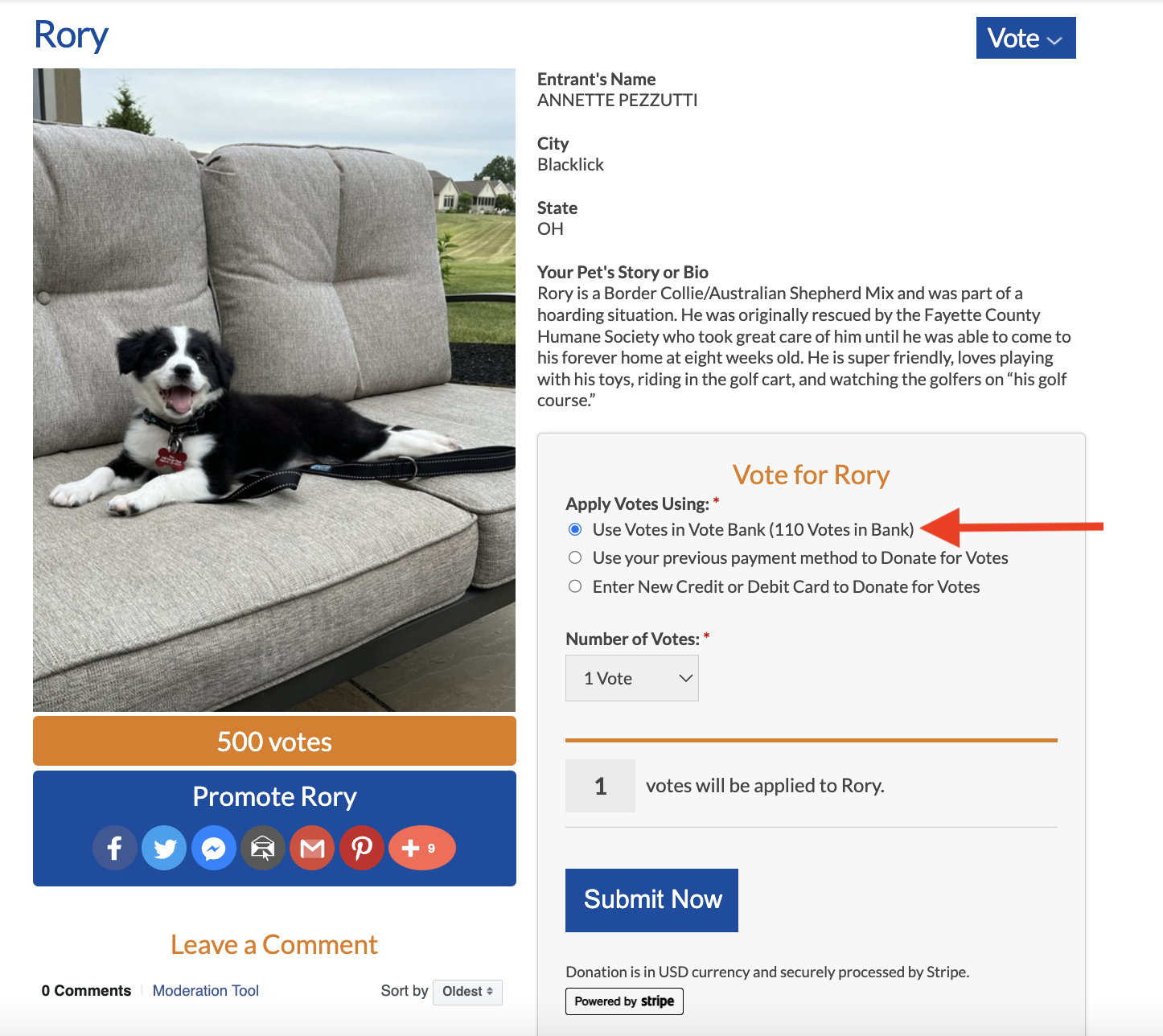
Task: Share via Facebook Messenger icon
Action: [214, 848]
